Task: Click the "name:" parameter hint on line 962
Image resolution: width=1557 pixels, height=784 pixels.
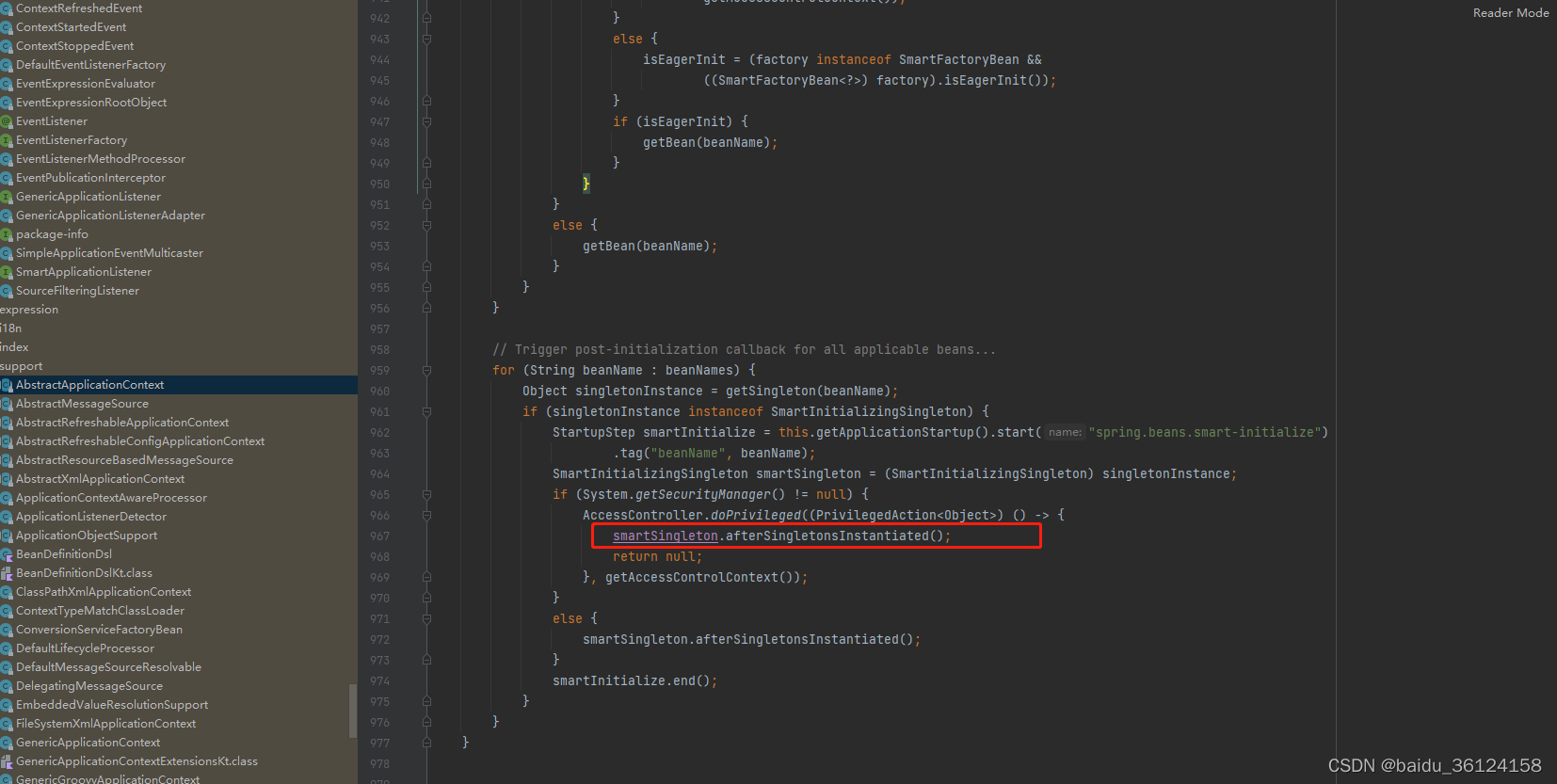Action: pyautogui.click(x=1065, y=432)
